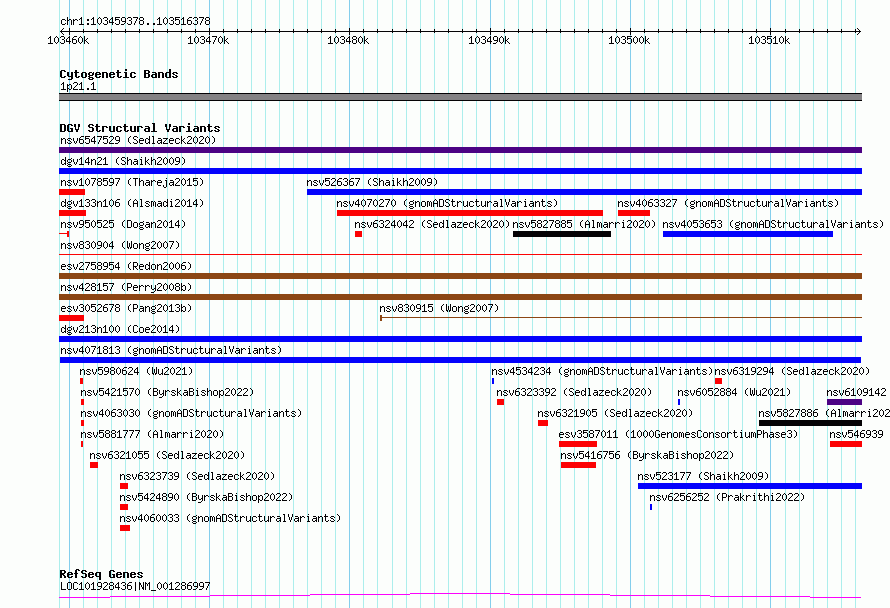Viewport: 890px width, 608px height.
Task: Click nsv4053653 gnomAD variant label
Action: tap(773, 224)
